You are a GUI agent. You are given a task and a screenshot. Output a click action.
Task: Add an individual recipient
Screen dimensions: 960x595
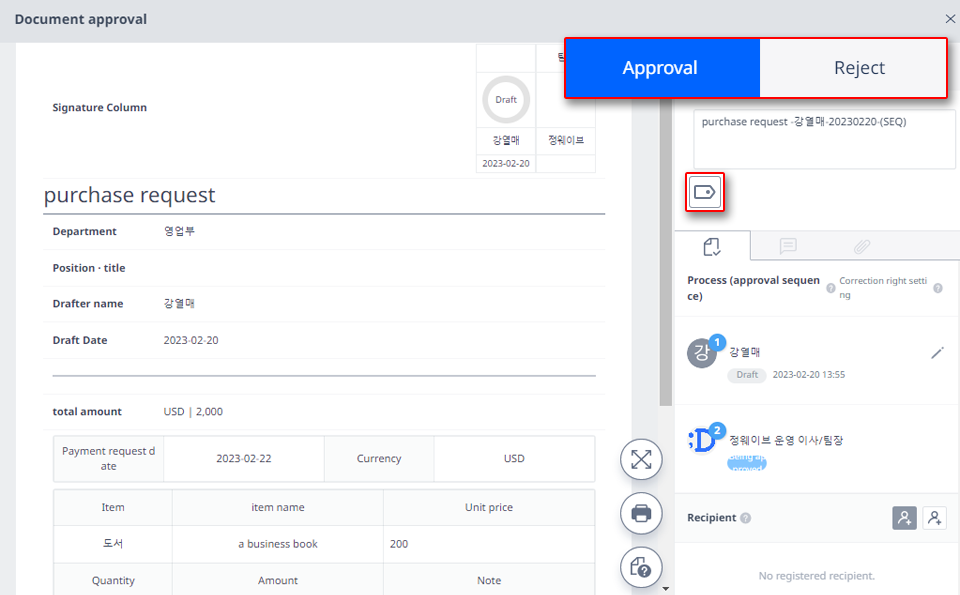pyautogui.click(x=934, y=518)
